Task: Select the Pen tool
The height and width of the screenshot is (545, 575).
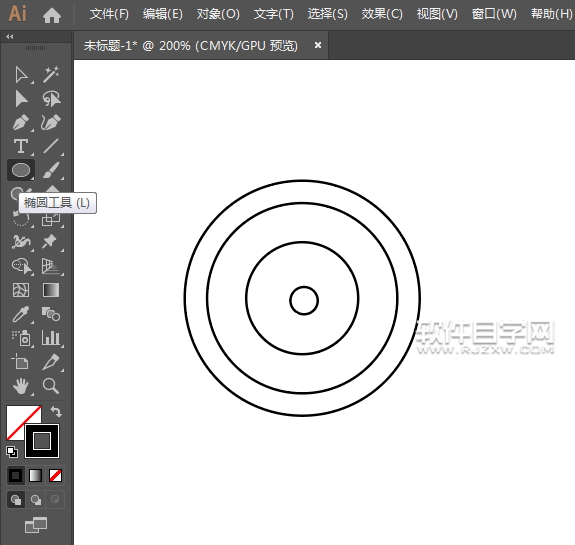Action: [x=21, y=122]
